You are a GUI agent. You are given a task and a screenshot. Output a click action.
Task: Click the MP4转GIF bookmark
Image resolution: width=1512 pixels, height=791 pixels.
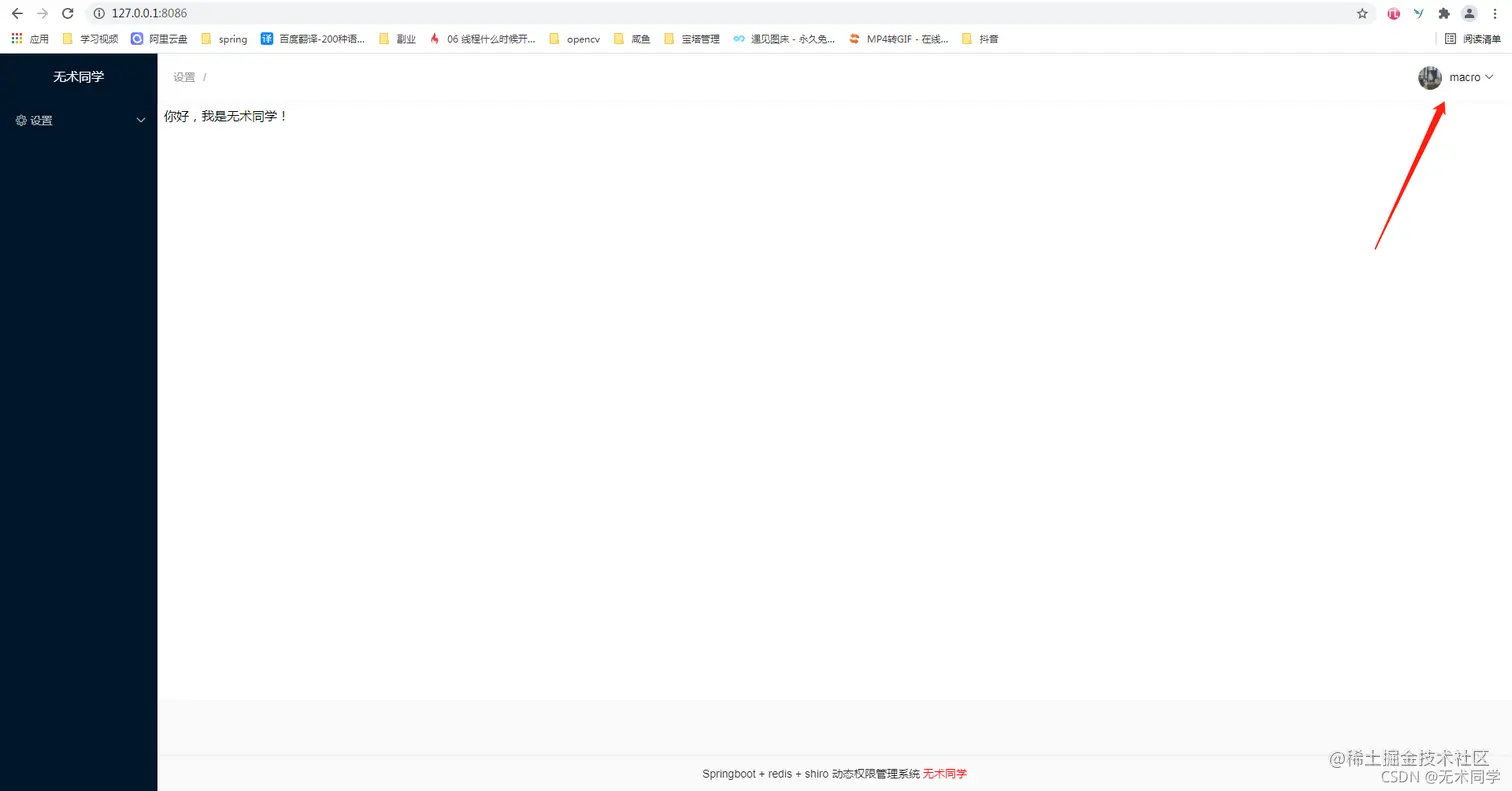pos(899,39)
